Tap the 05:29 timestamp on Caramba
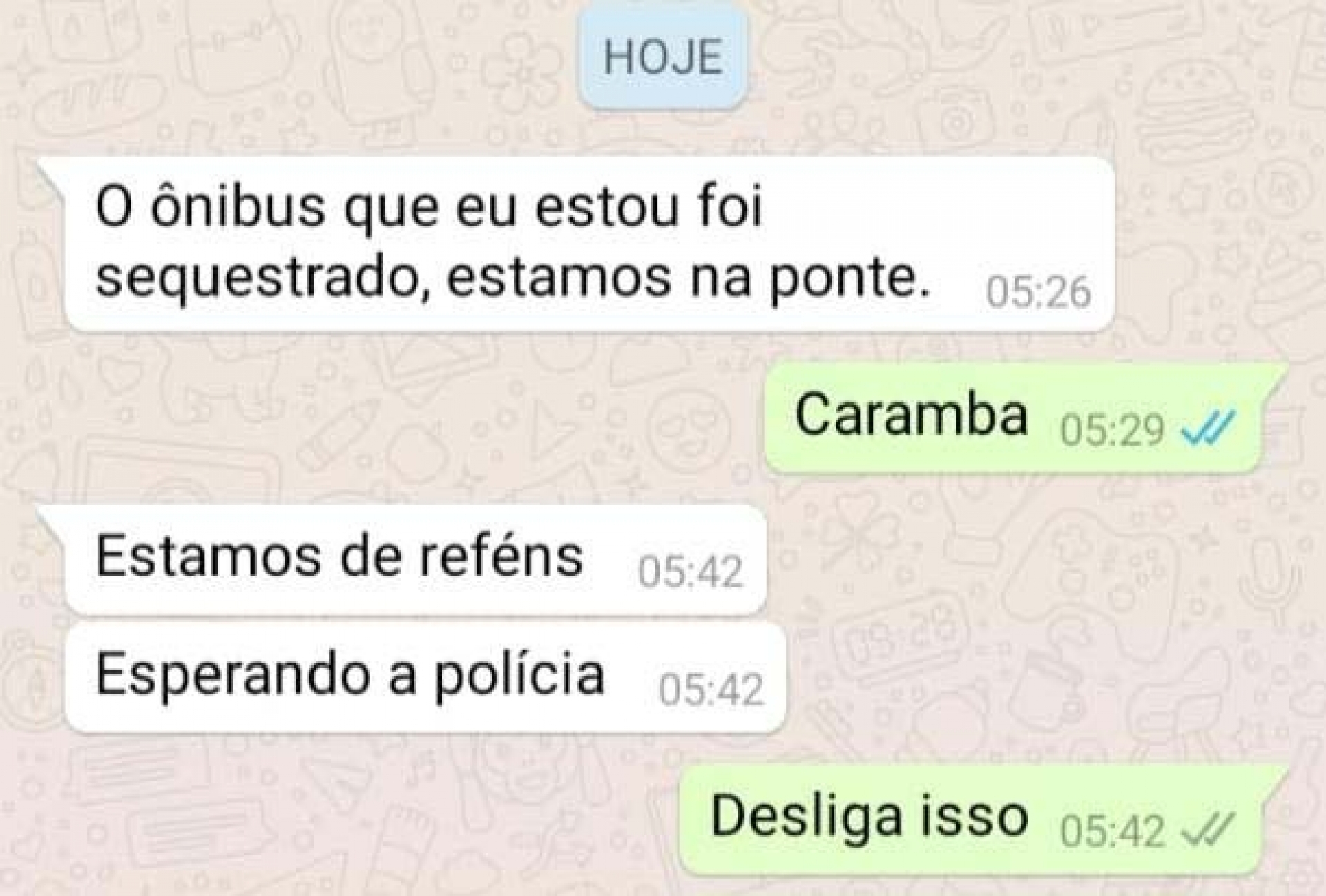 tap(1113, 429)
